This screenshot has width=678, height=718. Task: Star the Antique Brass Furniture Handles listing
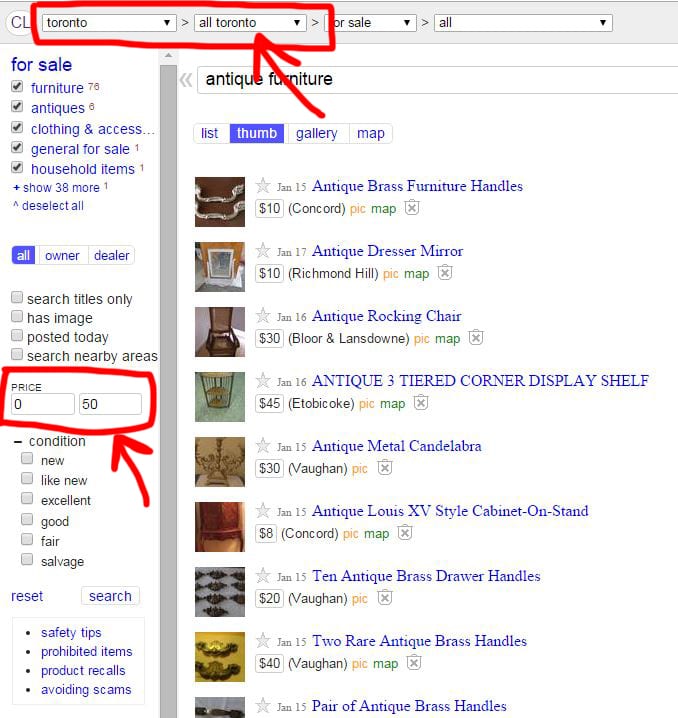pyautogui.click(x=263, y=185)
